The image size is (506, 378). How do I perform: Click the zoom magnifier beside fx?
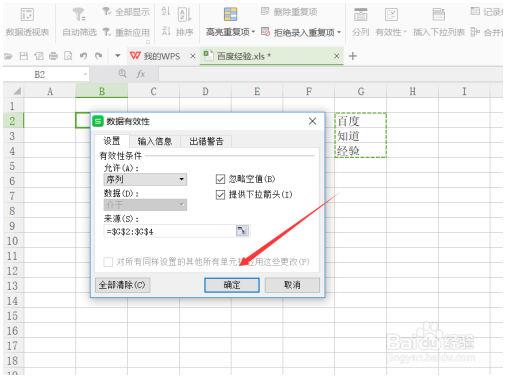122,74
